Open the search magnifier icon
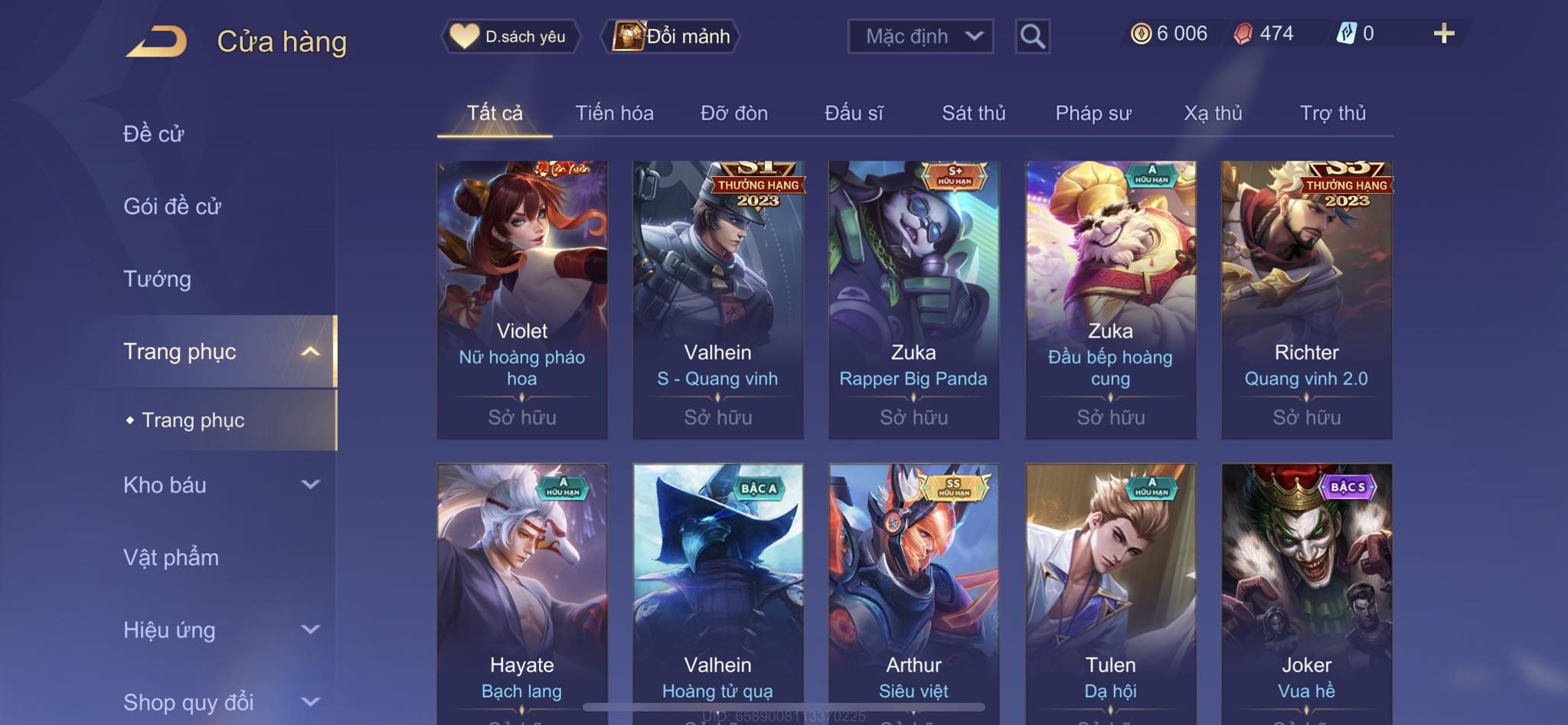The width and height of the screenshot is (1568, 725). click(x=1032, y=36)
